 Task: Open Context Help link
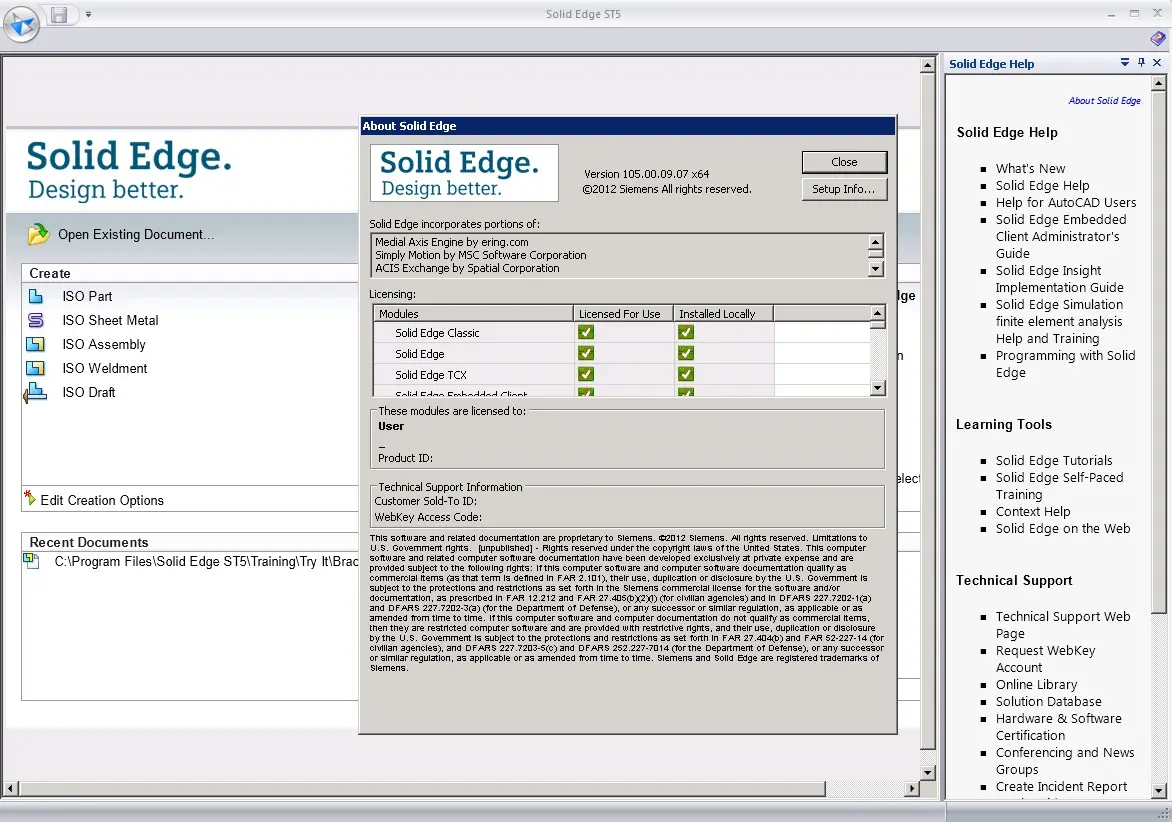tap(1033, 512)
